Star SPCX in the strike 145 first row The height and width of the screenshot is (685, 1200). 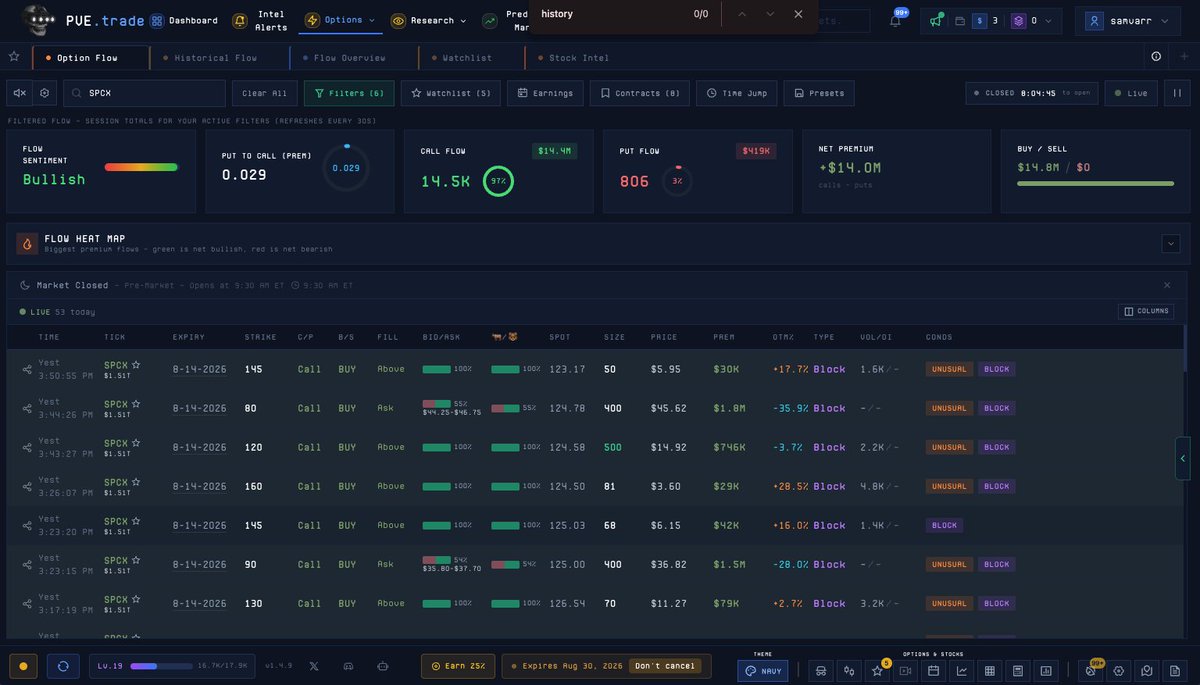point(136,364)
